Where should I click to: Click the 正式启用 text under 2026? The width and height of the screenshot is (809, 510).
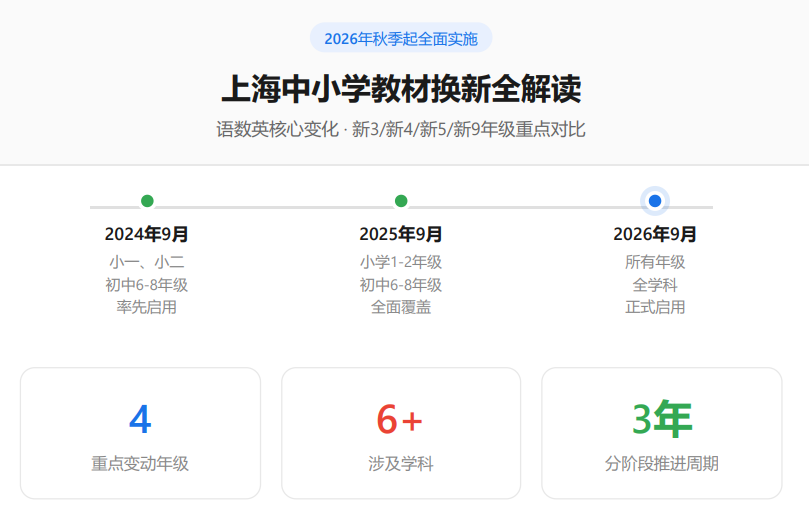click(x=655, y=308)
